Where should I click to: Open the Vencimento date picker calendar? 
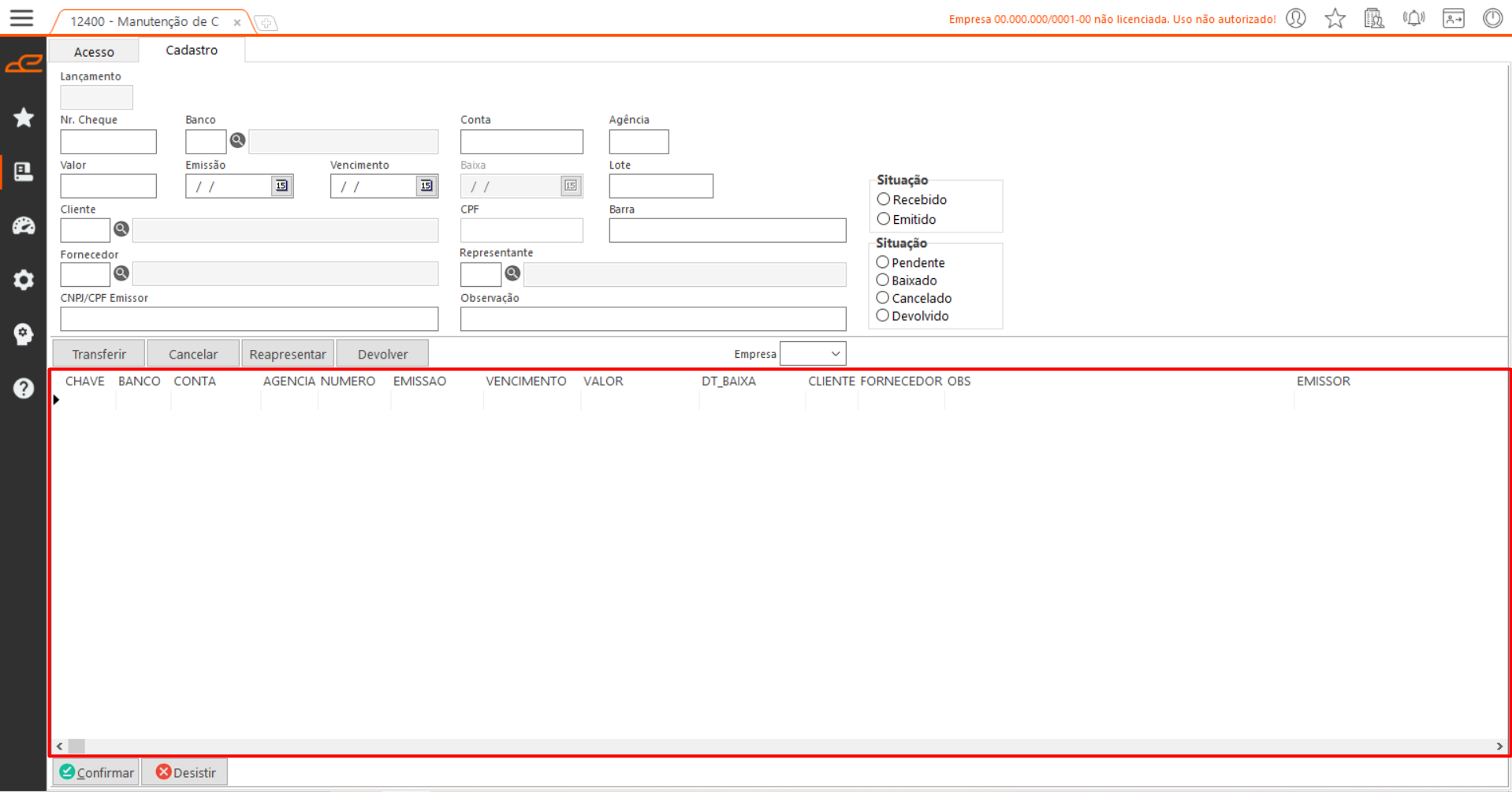pyautogui.click(x=426, y=186)
